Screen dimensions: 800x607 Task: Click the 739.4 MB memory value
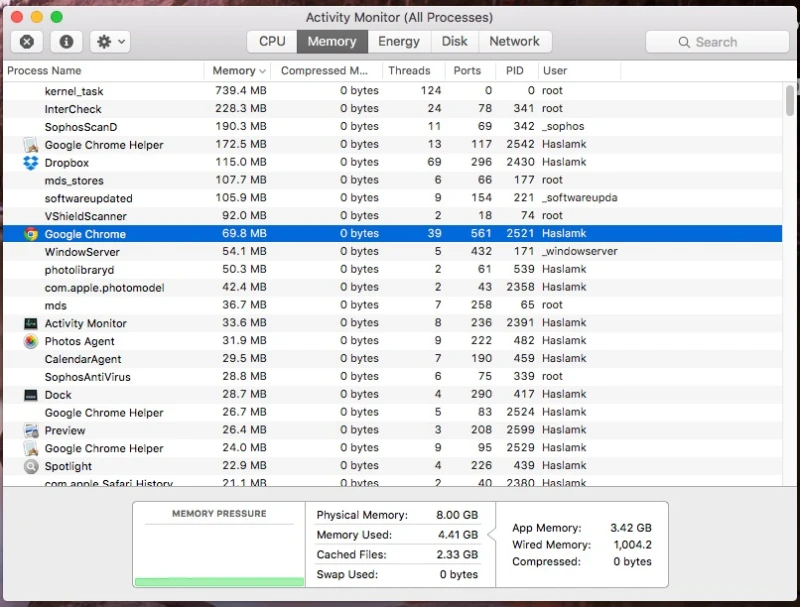click(241, 90)
